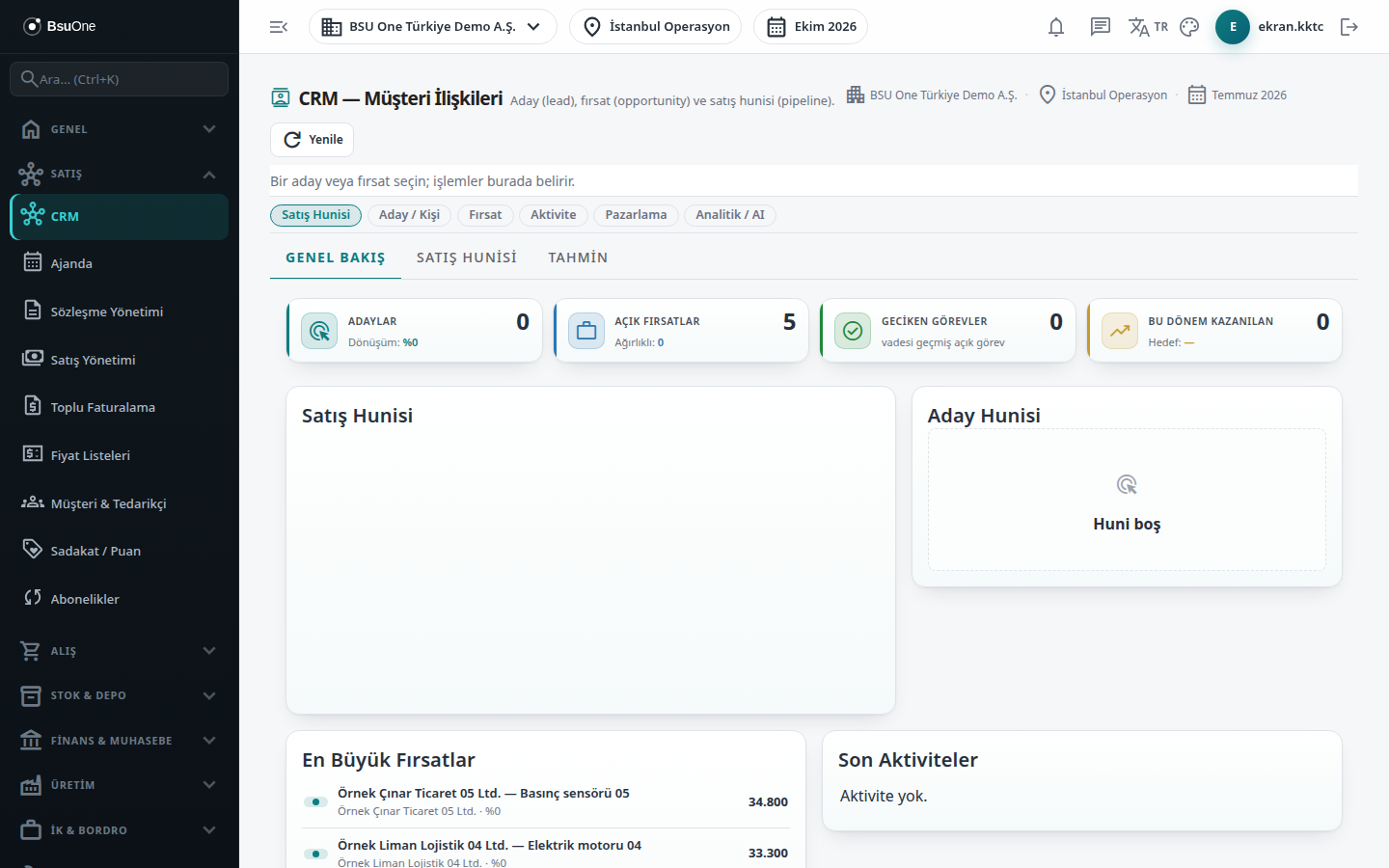Expand the GENEL section
Screen dimensions: 1389x868
tap(120, 129)
